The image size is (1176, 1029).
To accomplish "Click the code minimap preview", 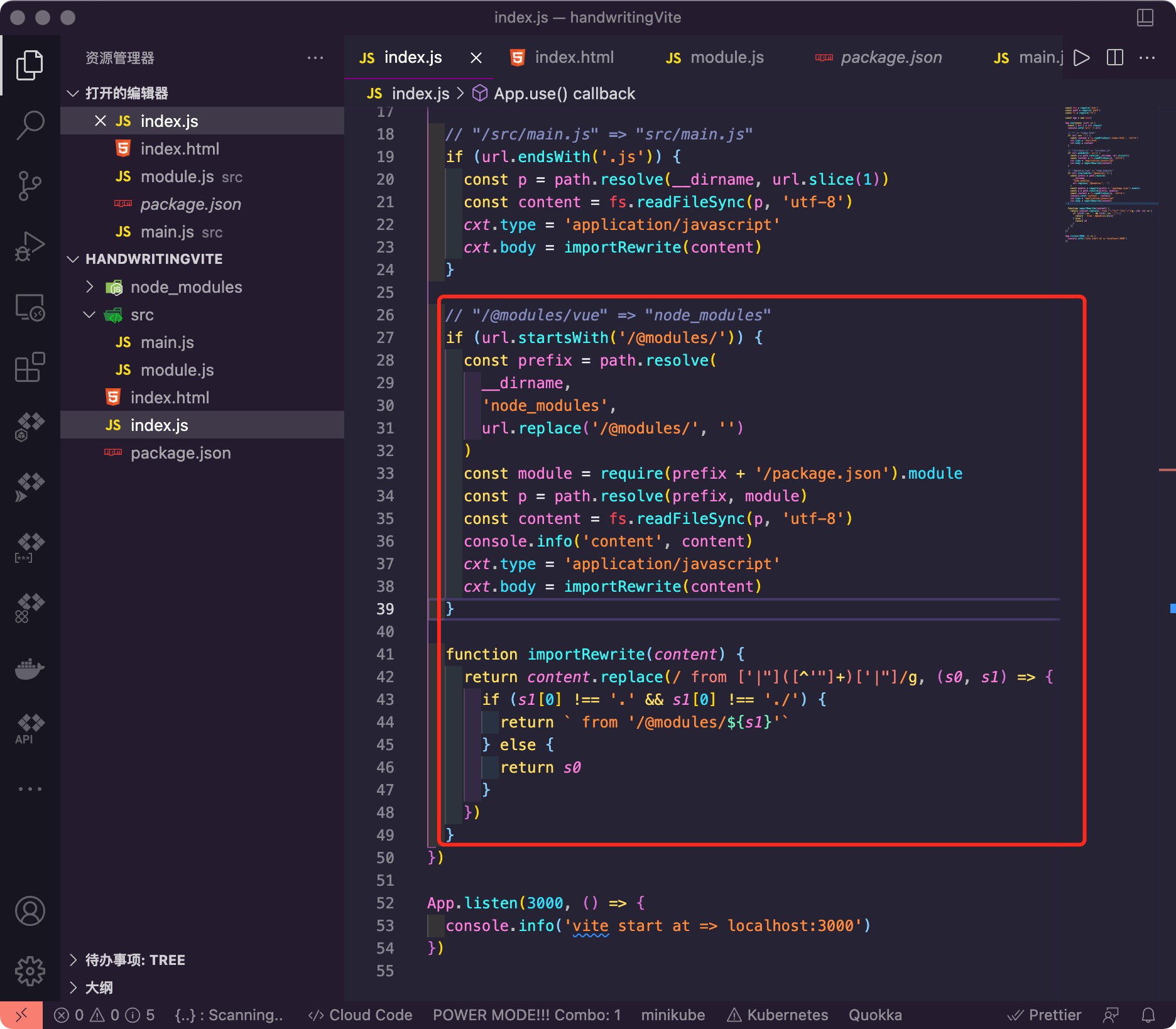I will pyautogui.click(x=1110, y=174).
